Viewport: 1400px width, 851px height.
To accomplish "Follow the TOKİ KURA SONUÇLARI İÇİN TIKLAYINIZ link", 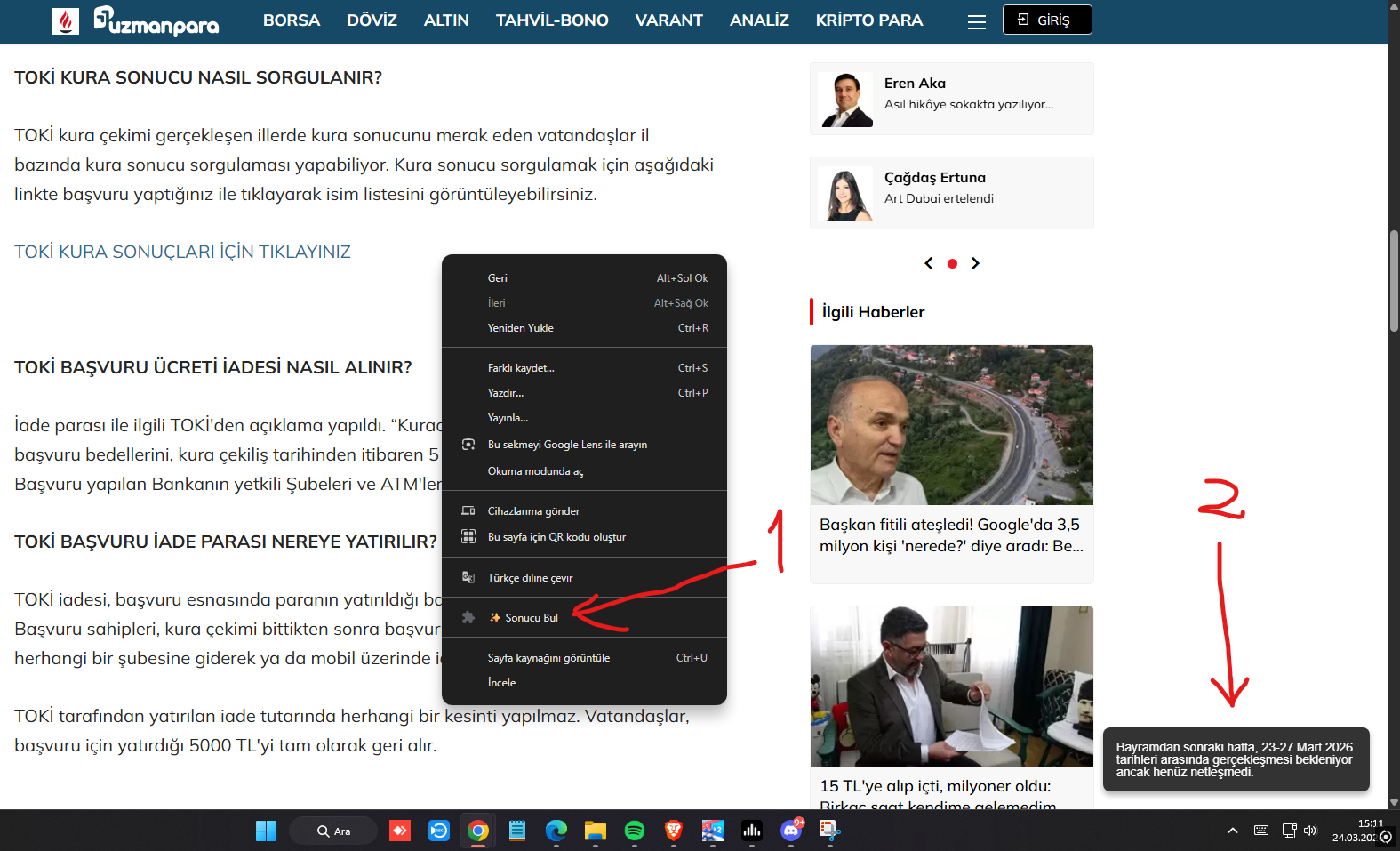I will [182, 252].
